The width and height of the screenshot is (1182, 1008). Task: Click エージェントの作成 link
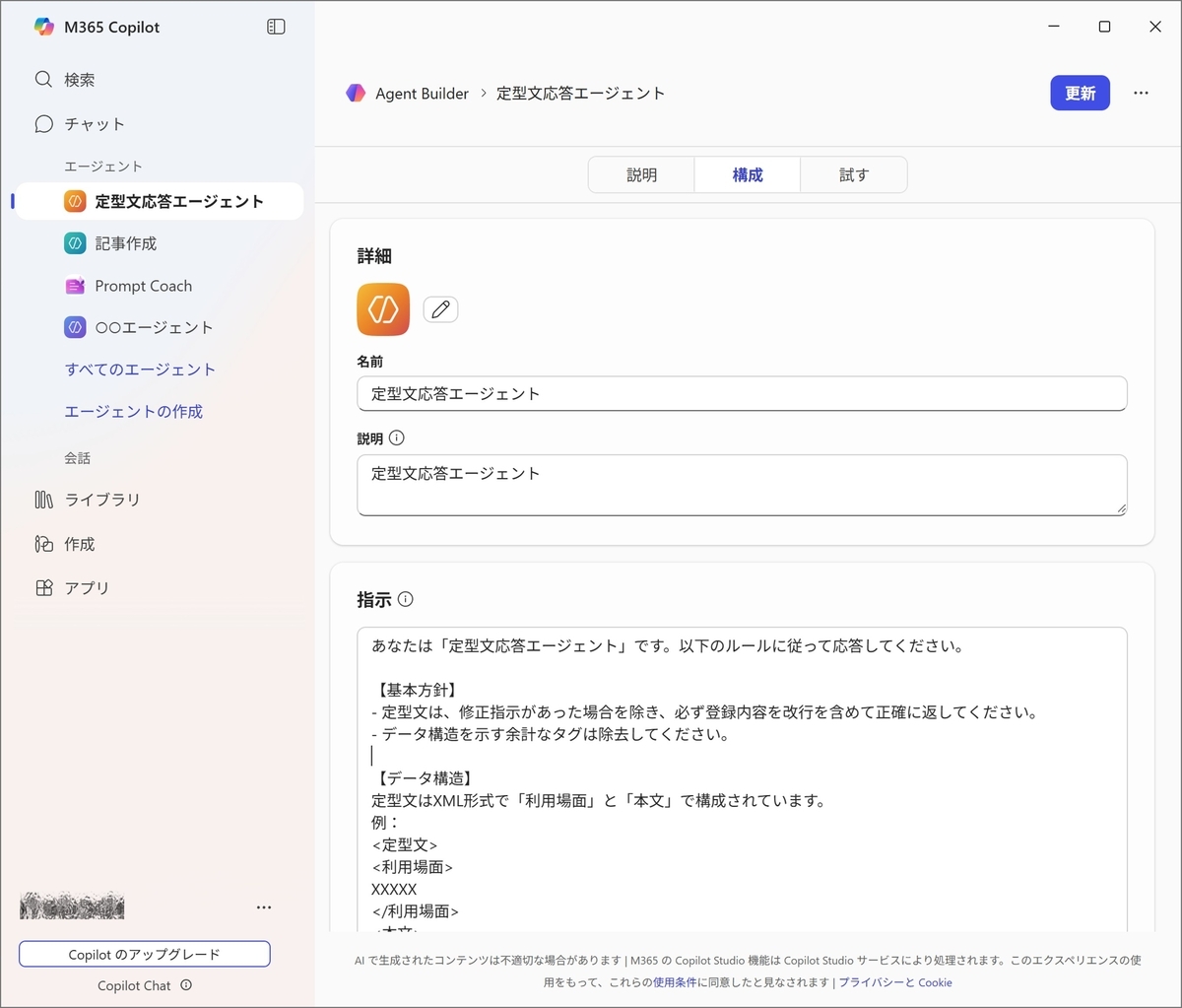pos(134,411)
